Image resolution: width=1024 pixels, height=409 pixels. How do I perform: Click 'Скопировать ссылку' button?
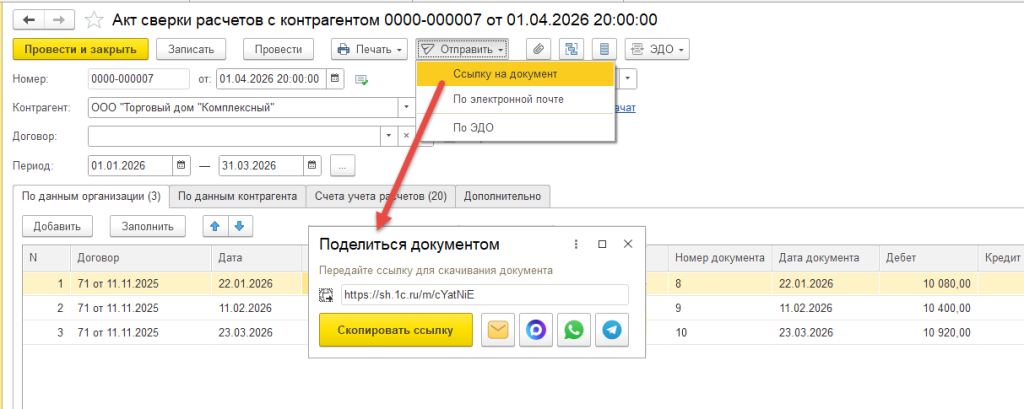click(x=395, y=330)
